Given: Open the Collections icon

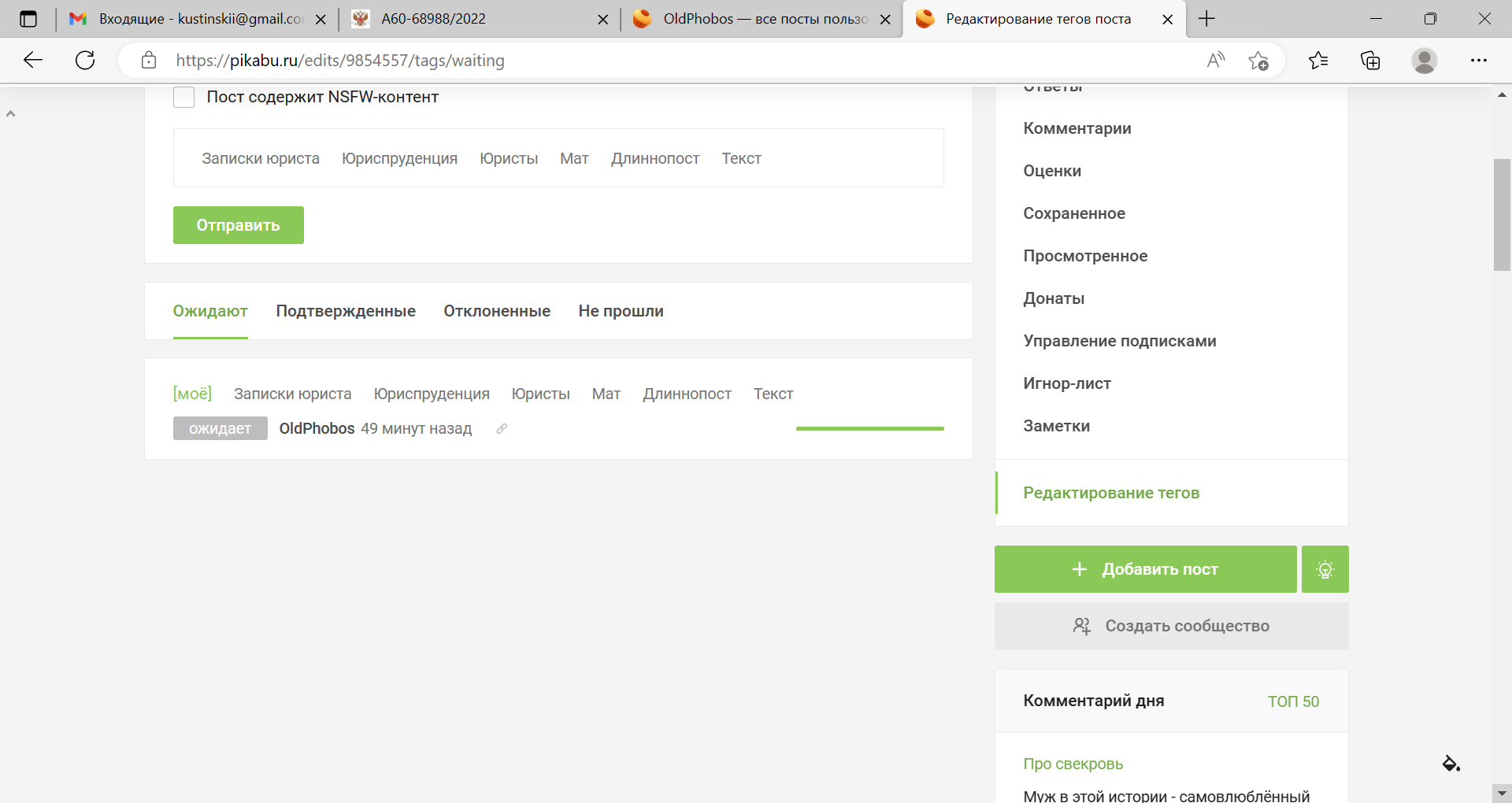Looking at the screenshot, I should pyautogui.click(x=1370, y=61).
